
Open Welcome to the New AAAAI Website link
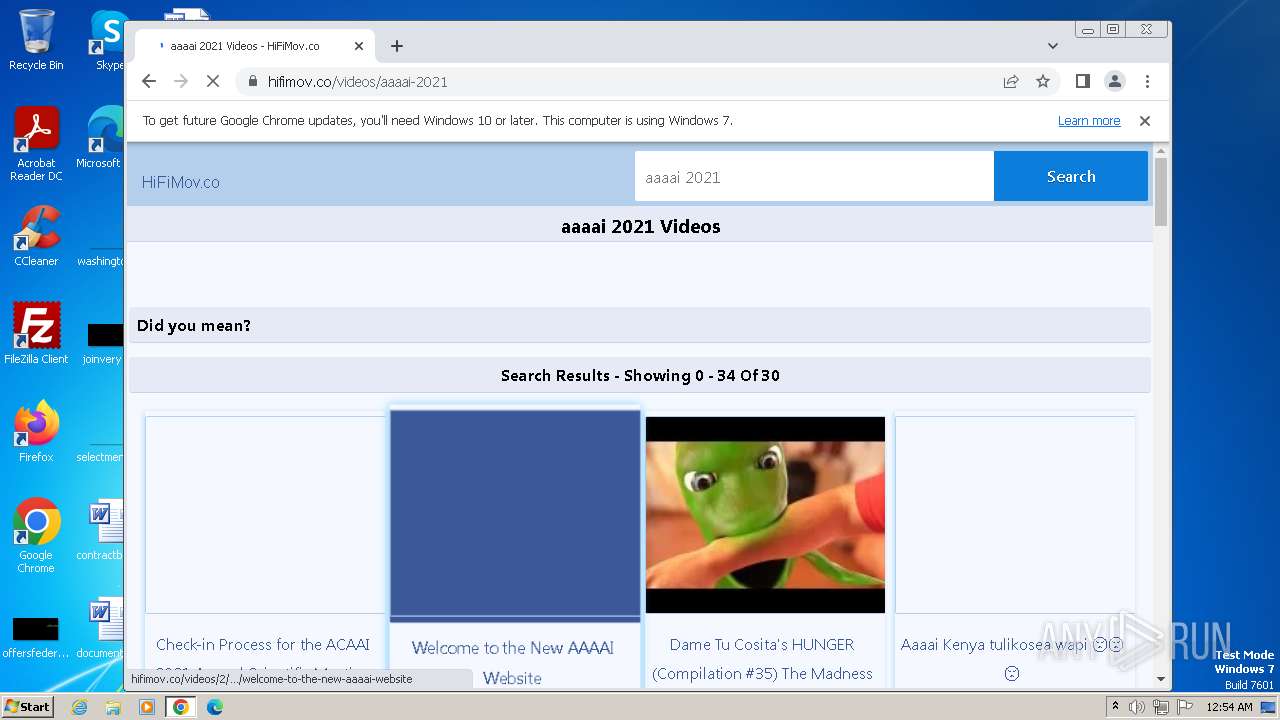tap(513, 662)
